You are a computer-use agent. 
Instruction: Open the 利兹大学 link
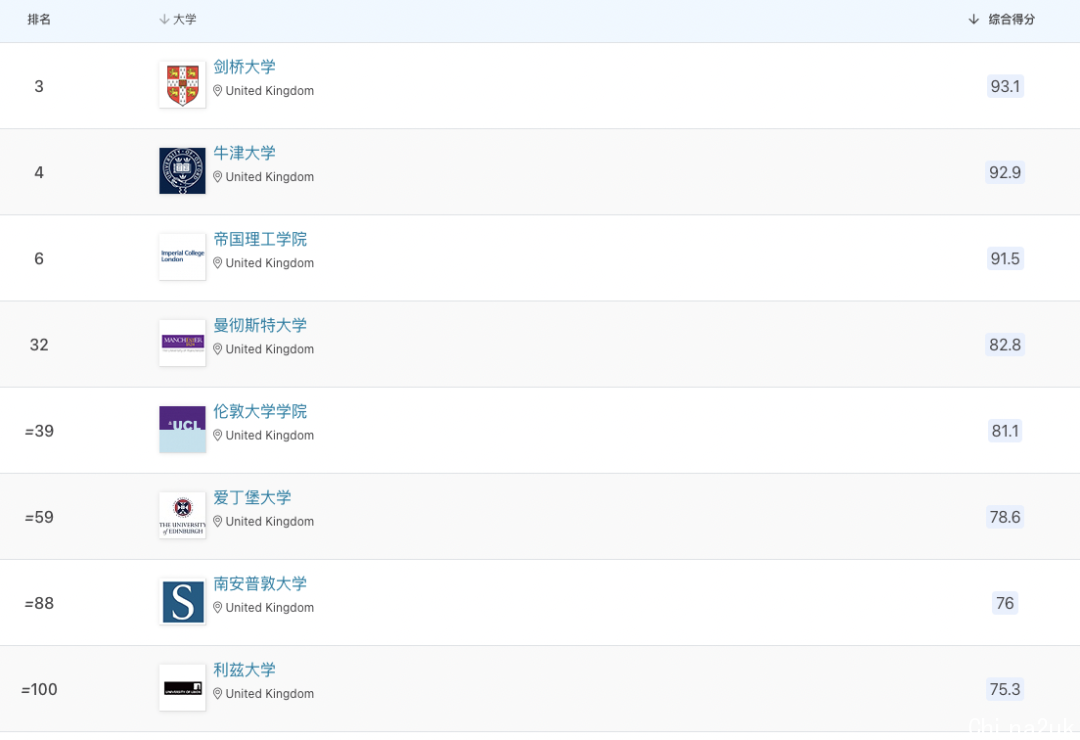[245, 670]
